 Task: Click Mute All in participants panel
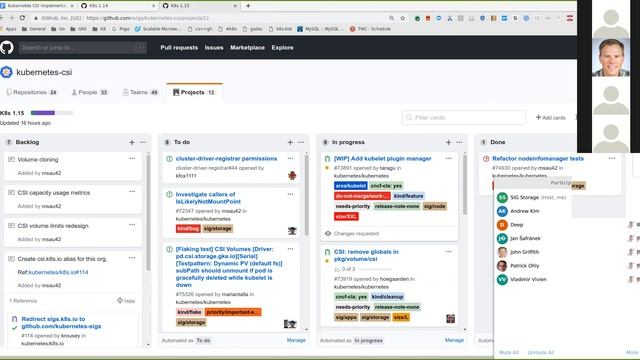[509, 352]
